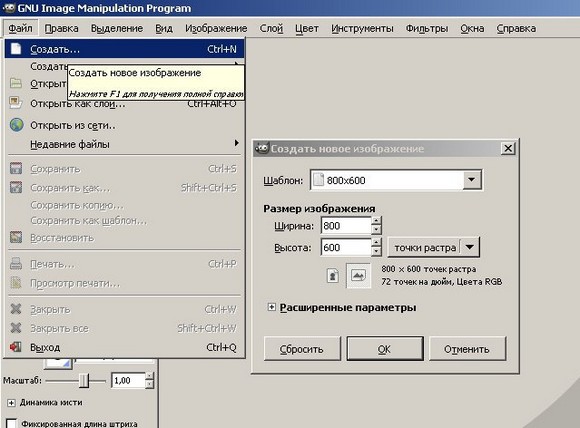The height and width of the screenshot is (428, 580).
Task: Select portrait orientation icon
Action: tap(333, 276)
